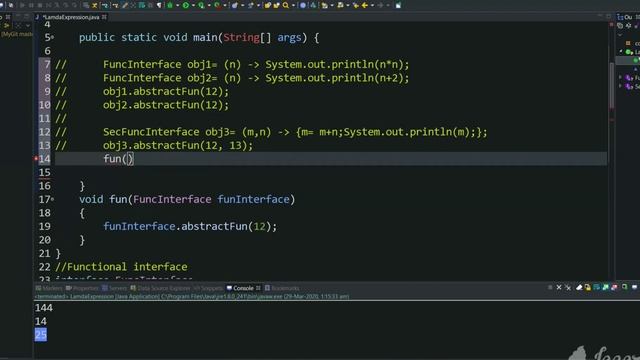Screen dimensions: 640x360
Task: Switch to the Markers tab
Action: tap(49, 288)
